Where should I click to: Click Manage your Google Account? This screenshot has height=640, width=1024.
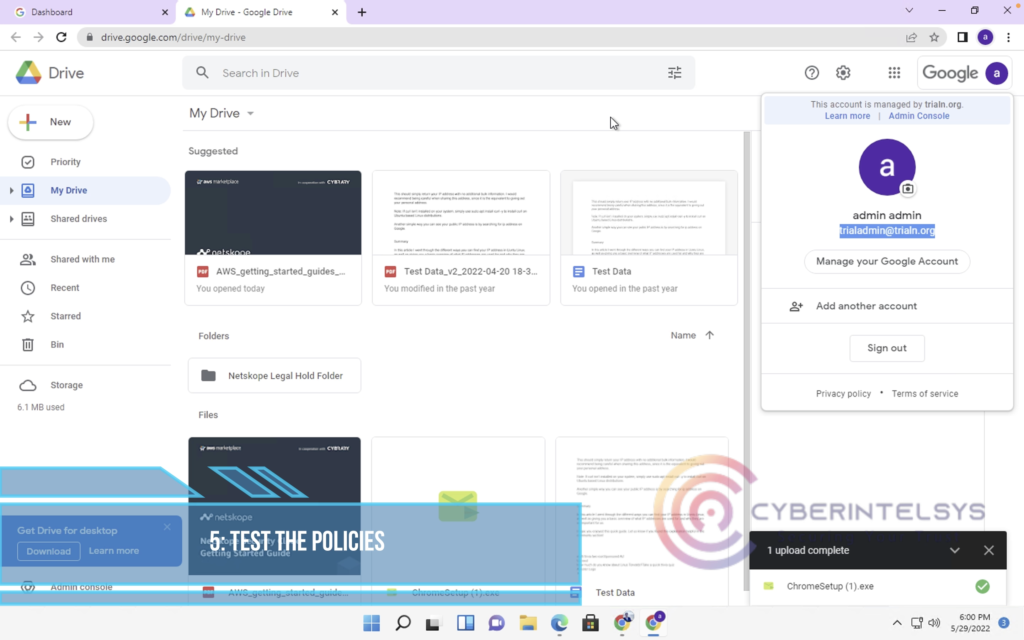887,261
